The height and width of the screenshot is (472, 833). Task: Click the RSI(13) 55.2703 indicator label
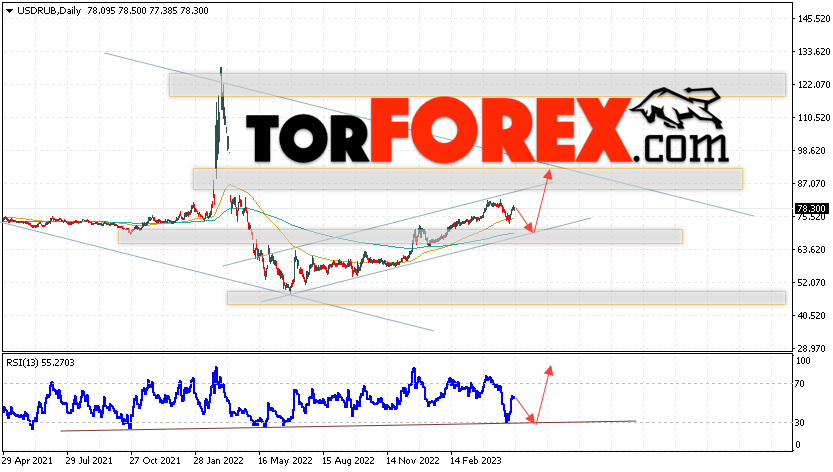(x=40, y=363)
